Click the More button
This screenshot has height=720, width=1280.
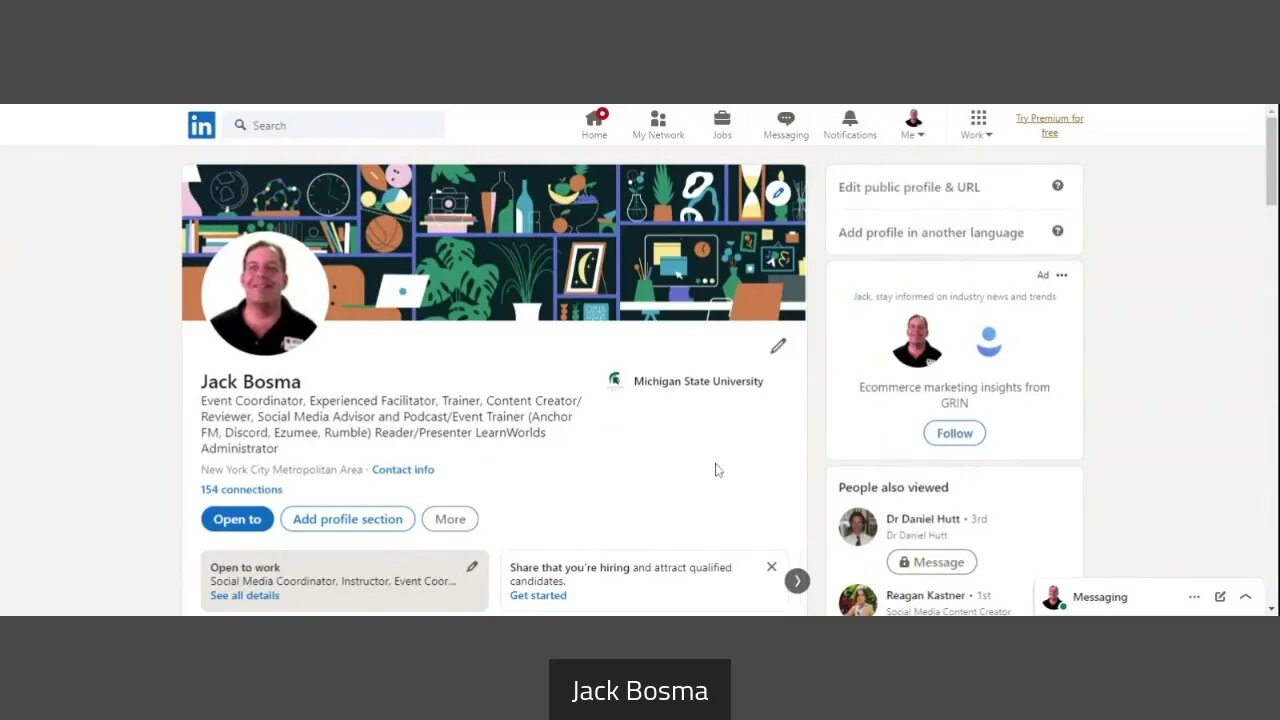450,519
